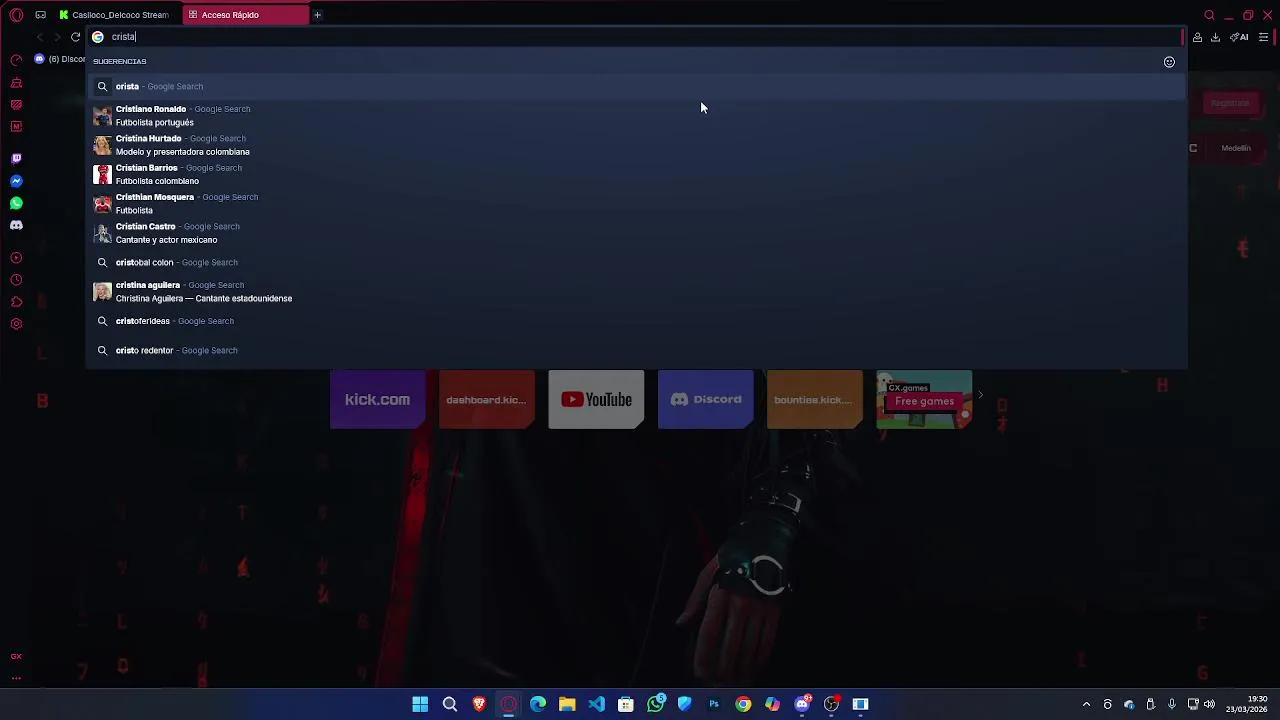Open the Aria AI assistant button
Image resolution: width=1280 pixels, height=720 pixels.
point(1240,37)
